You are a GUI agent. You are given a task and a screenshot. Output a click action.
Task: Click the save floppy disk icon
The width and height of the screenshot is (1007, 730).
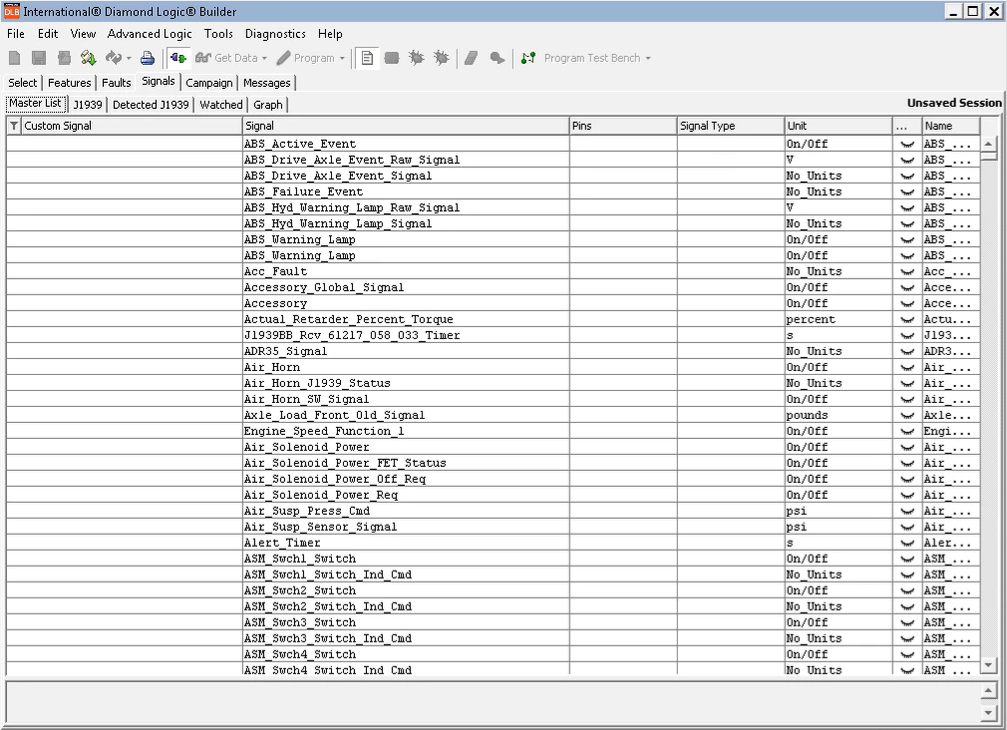39,58
